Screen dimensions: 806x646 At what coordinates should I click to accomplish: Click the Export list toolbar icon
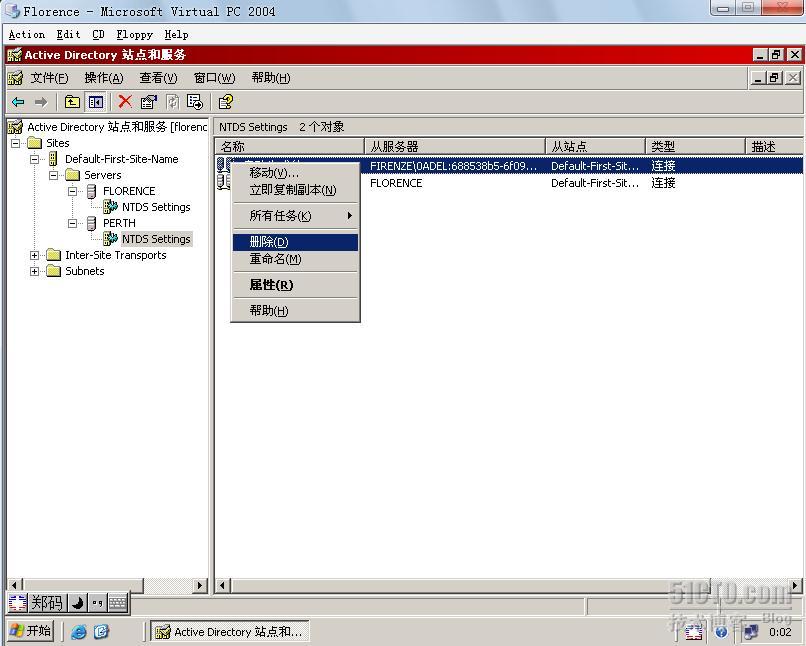tap(195, 102)
